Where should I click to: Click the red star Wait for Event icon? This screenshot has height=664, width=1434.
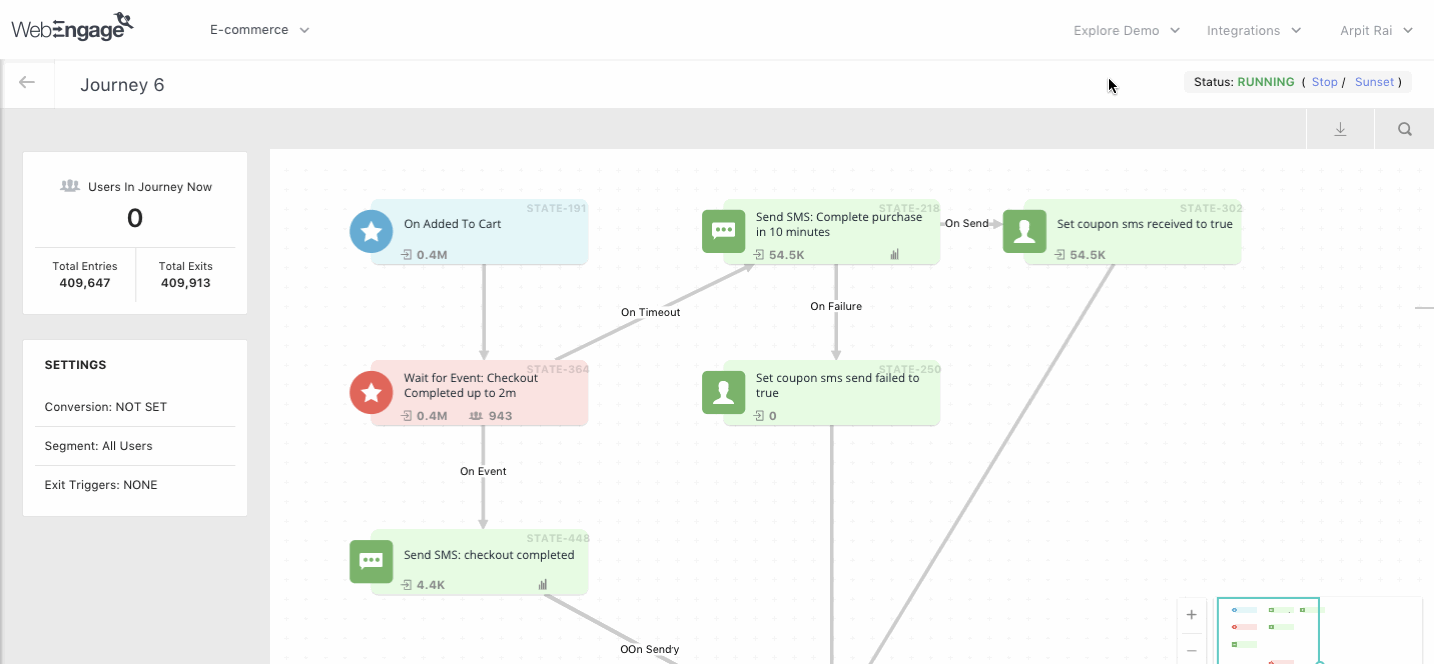click(371, 392)
